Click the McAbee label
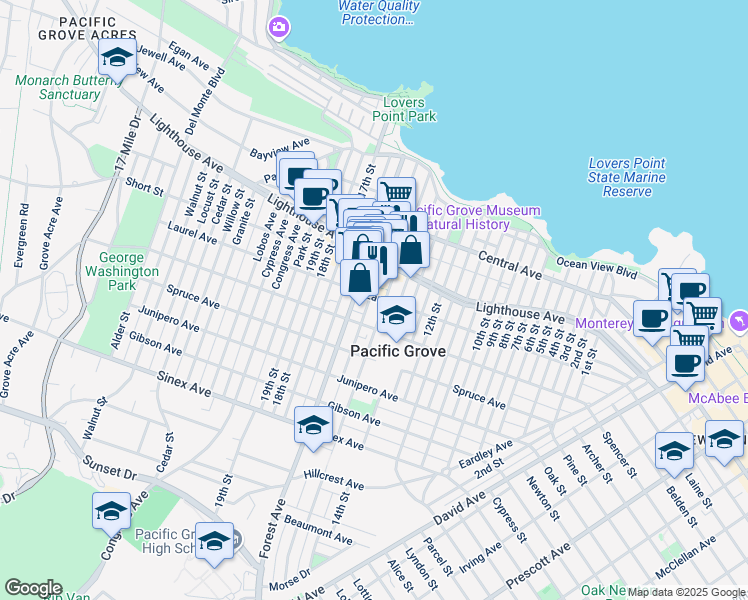Viewport: 748px width, 600px height. pos(717,398)
